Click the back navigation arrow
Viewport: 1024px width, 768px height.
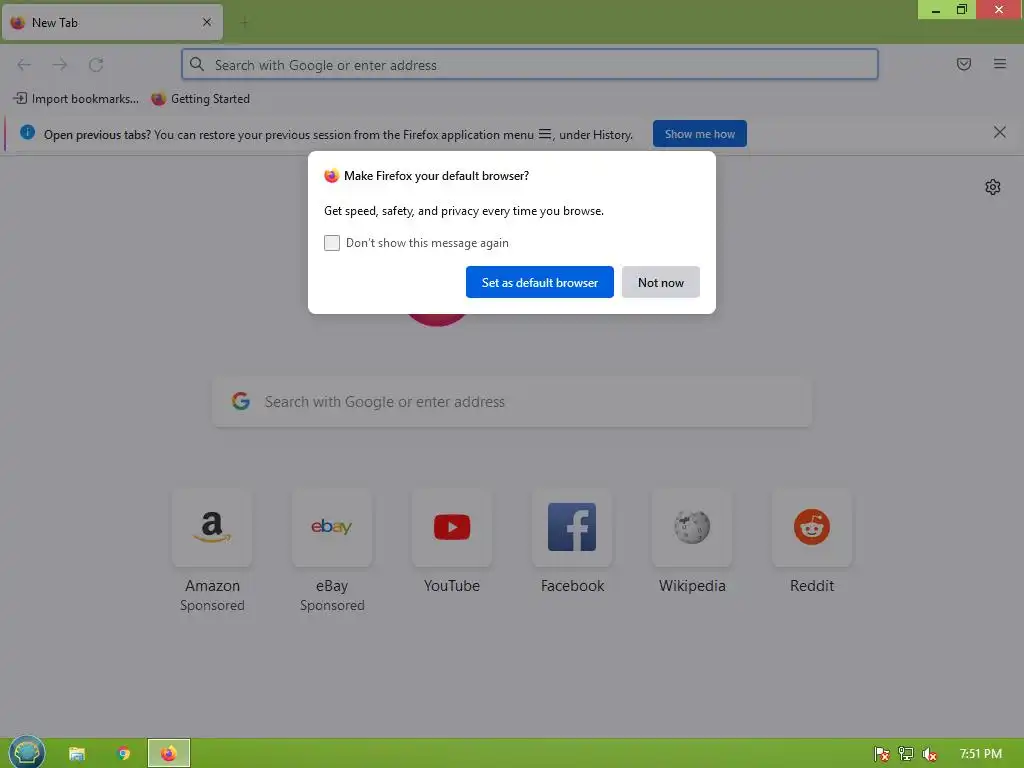point(24,65)
